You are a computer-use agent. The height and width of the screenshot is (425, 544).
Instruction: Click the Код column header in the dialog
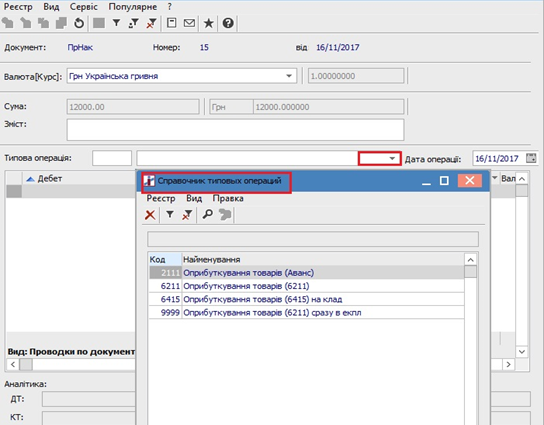point(165,259)
